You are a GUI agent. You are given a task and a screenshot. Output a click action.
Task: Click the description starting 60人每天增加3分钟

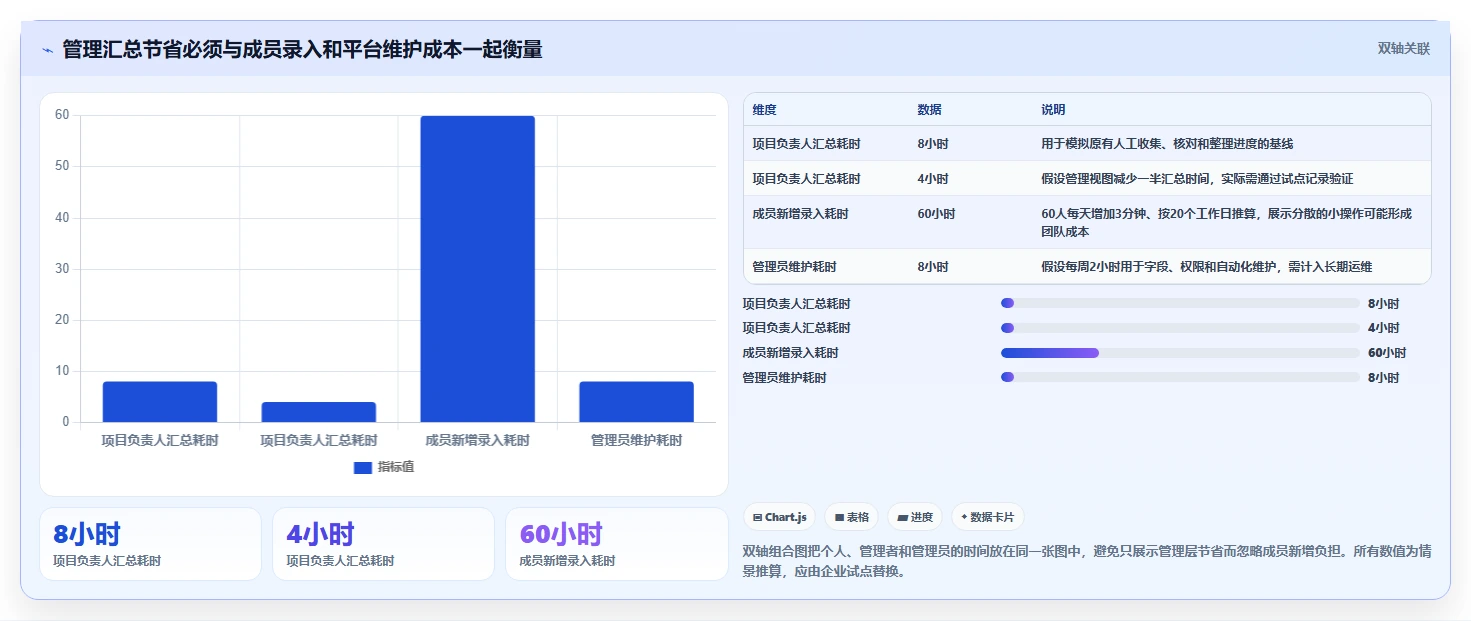click(x=1226, y=222)
